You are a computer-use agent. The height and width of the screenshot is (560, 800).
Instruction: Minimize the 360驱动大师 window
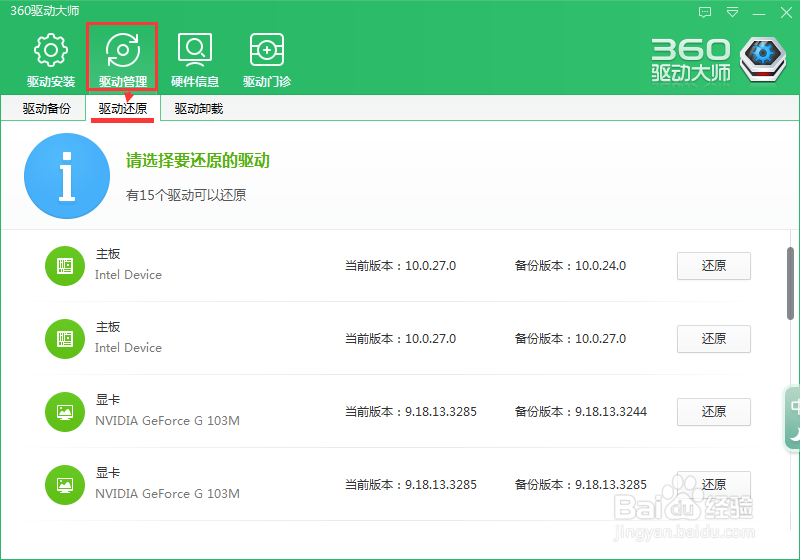click(x=759, y=13)
